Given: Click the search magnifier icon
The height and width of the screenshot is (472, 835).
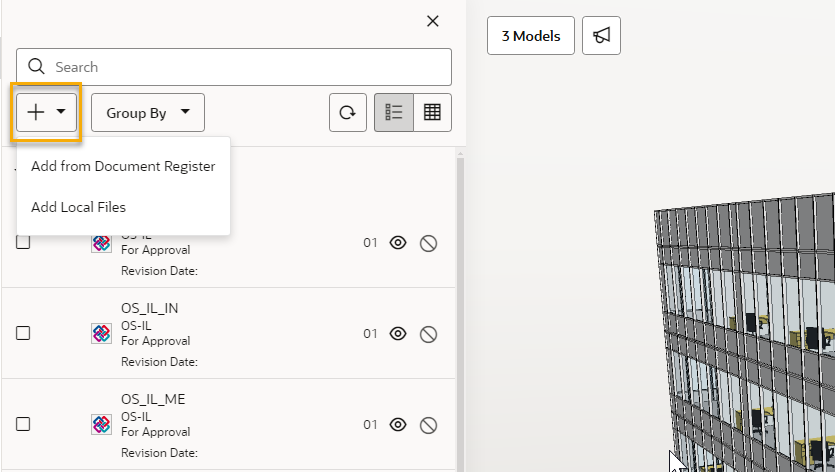Looking at the screenshot, I should coord(36,67).
